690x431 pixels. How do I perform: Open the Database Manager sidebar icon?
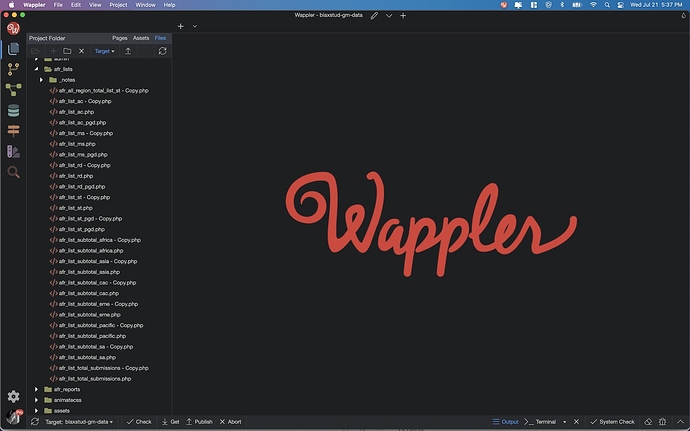coord(13,111)
